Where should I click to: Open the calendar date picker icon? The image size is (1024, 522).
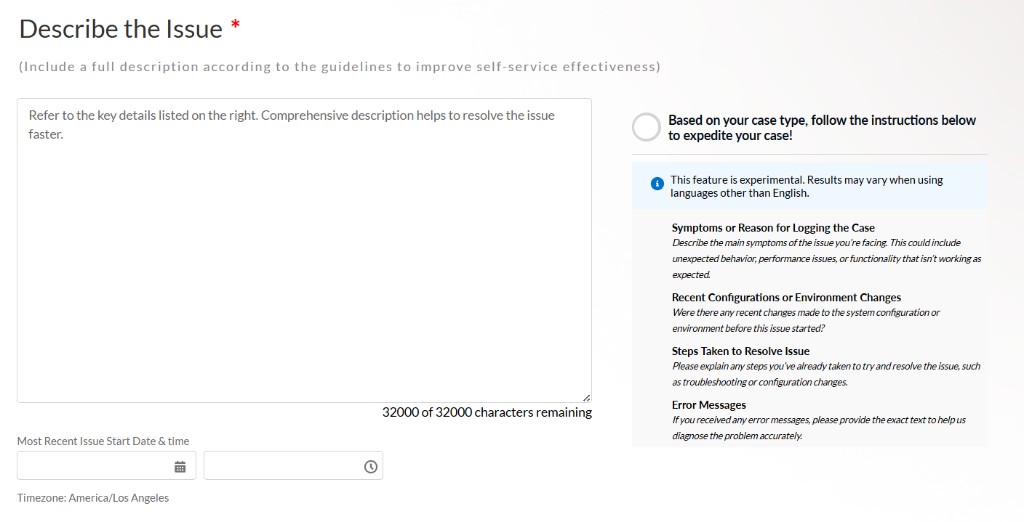pyautogui.click(x=180, y=466)
